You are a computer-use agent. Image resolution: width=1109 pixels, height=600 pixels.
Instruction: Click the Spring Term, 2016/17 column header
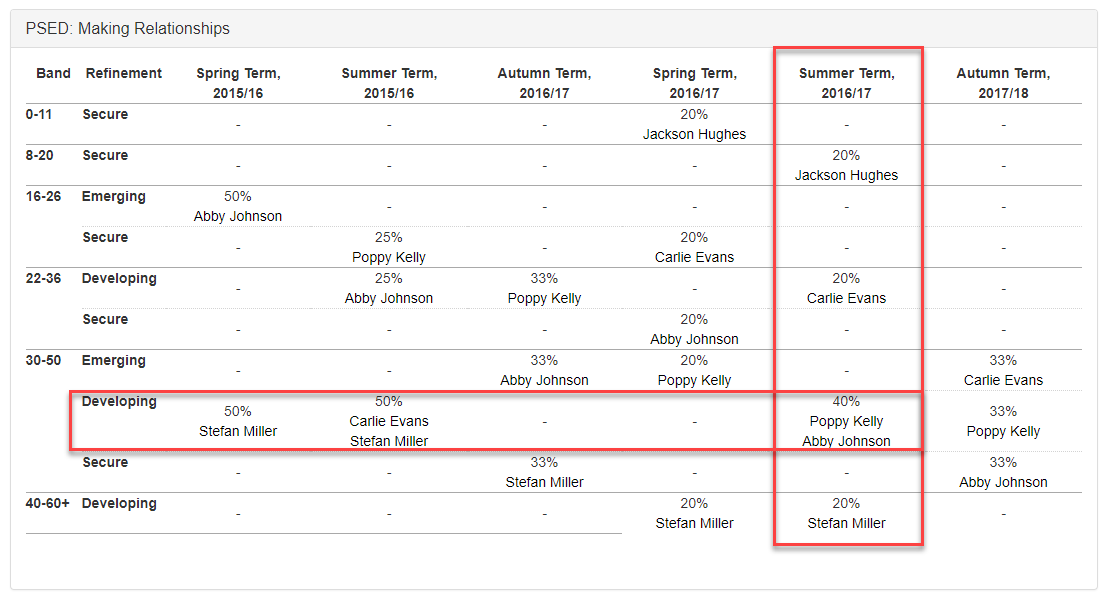click(695, 83)
